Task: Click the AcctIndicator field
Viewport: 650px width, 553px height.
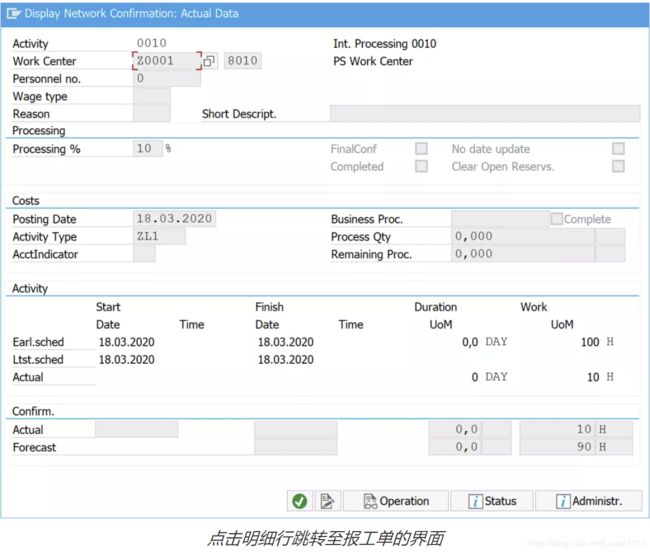Action: [144, 254]
